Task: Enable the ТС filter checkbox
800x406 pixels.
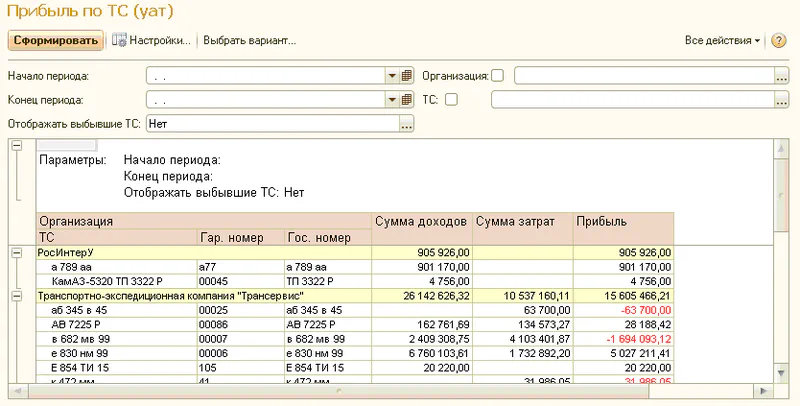Action: click(x=451, y=100)
